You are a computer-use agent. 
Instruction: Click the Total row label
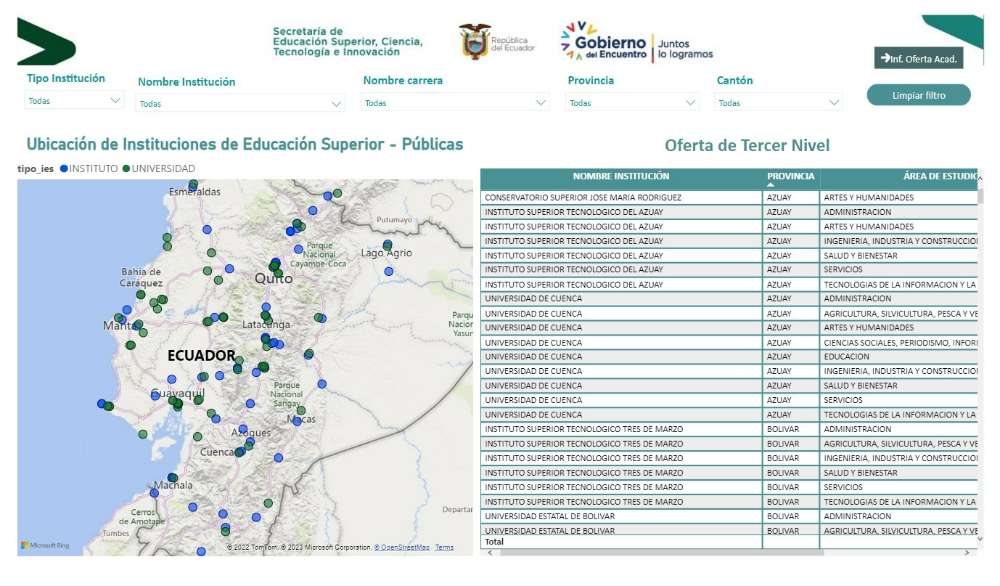pos(494,542)
